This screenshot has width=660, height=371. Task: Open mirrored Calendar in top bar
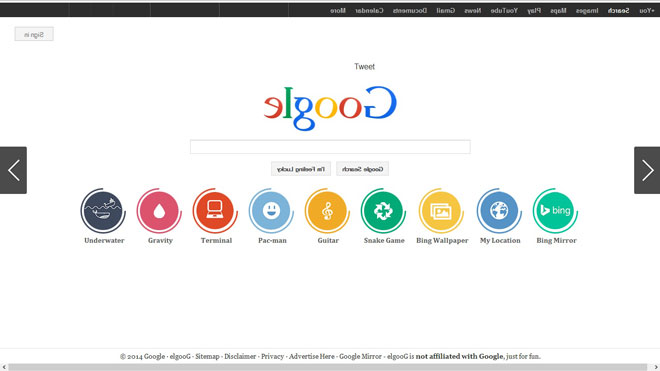(x=369, y=11)
